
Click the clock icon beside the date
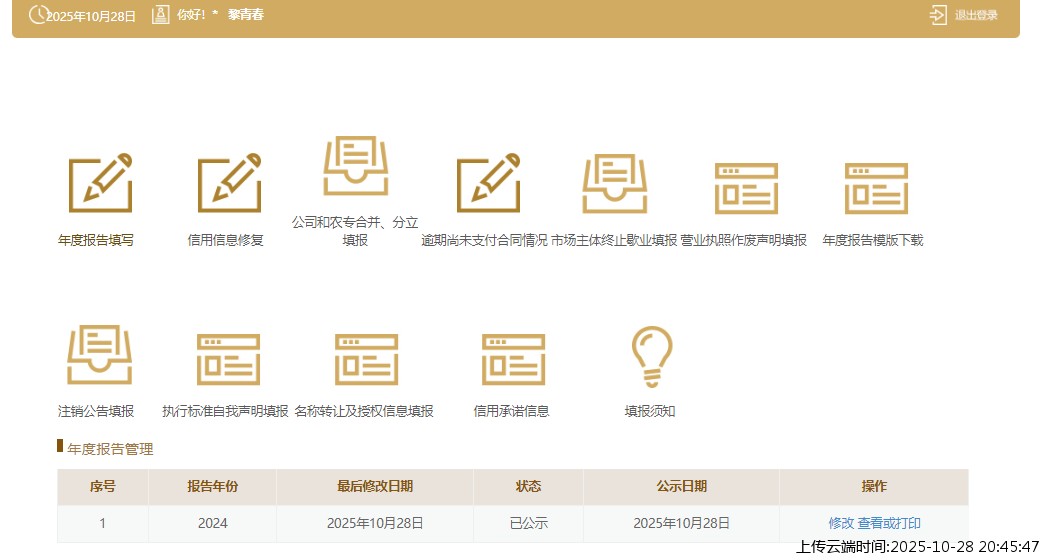(x=38, y=15)
